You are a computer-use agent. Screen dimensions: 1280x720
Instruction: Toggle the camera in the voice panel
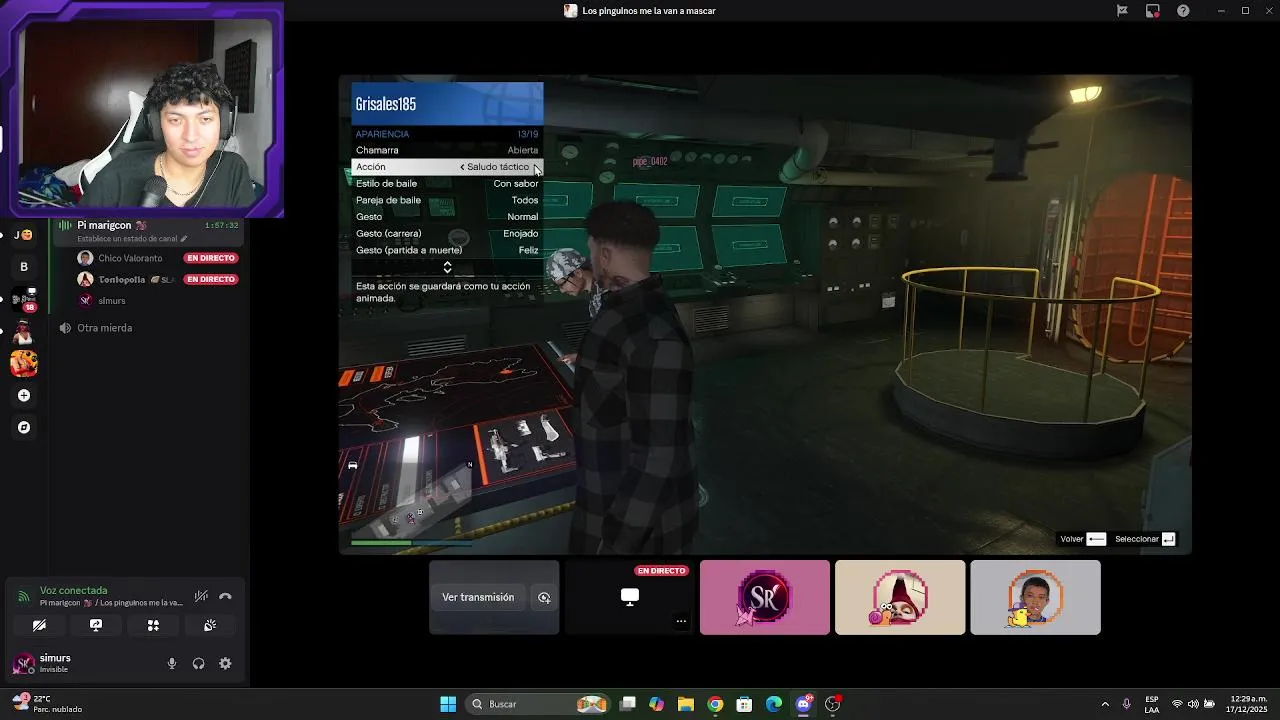[x=39, y=625]
